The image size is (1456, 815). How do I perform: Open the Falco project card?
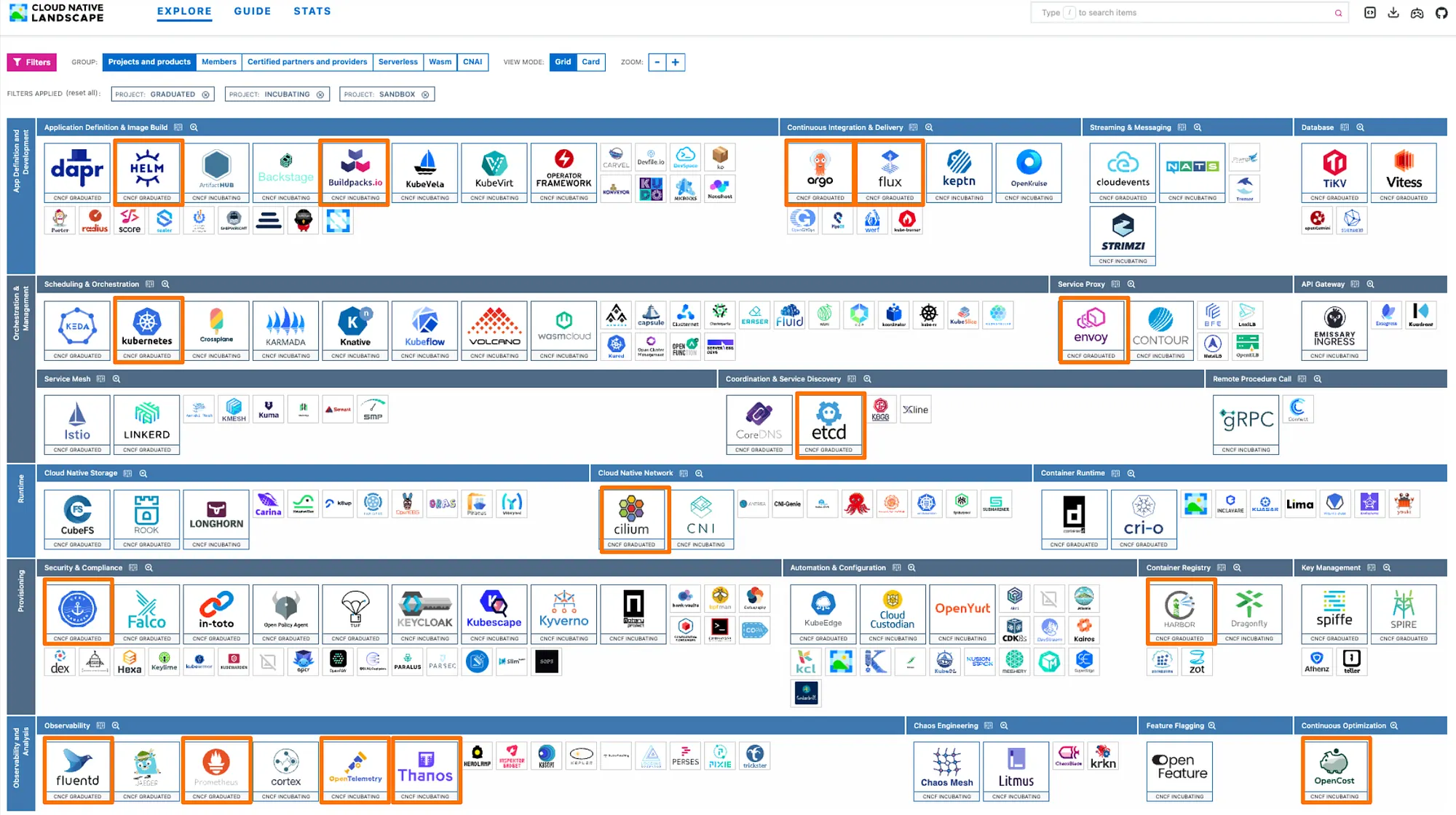(x=147, y=613)
